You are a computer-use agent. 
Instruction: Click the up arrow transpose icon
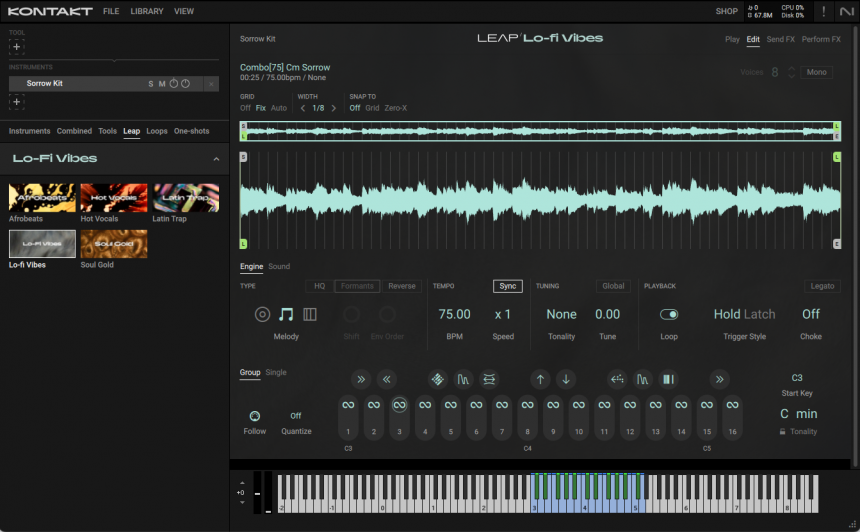coord(540,379)
